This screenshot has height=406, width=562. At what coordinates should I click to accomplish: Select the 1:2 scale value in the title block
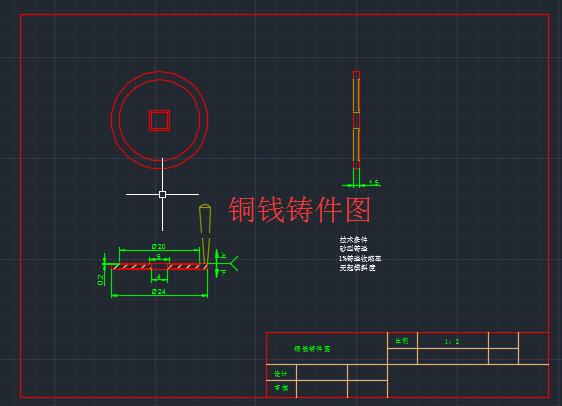pos(452,341)
